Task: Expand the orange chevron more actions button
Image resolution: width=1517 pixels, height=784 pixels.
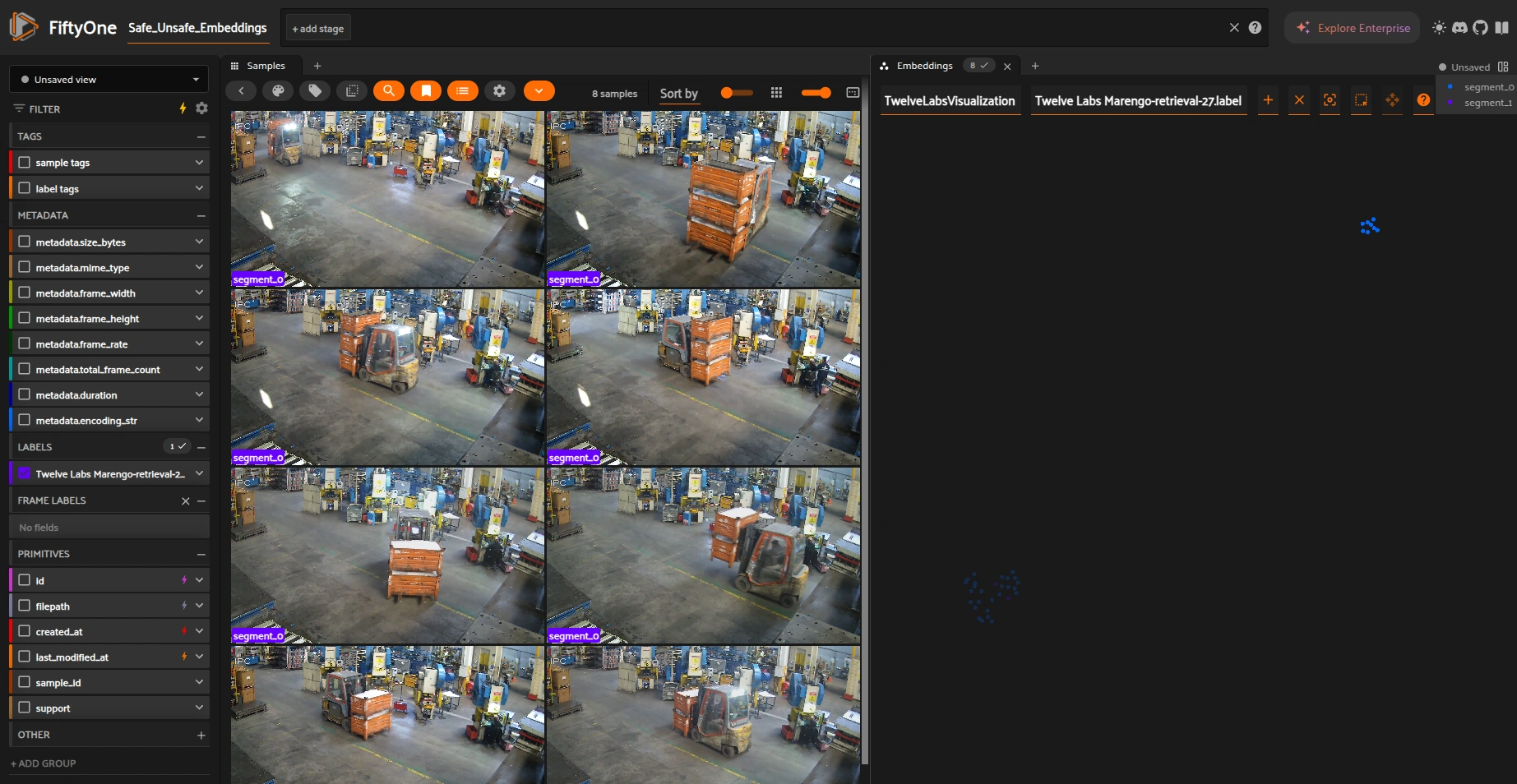Action: coord(539,91)
